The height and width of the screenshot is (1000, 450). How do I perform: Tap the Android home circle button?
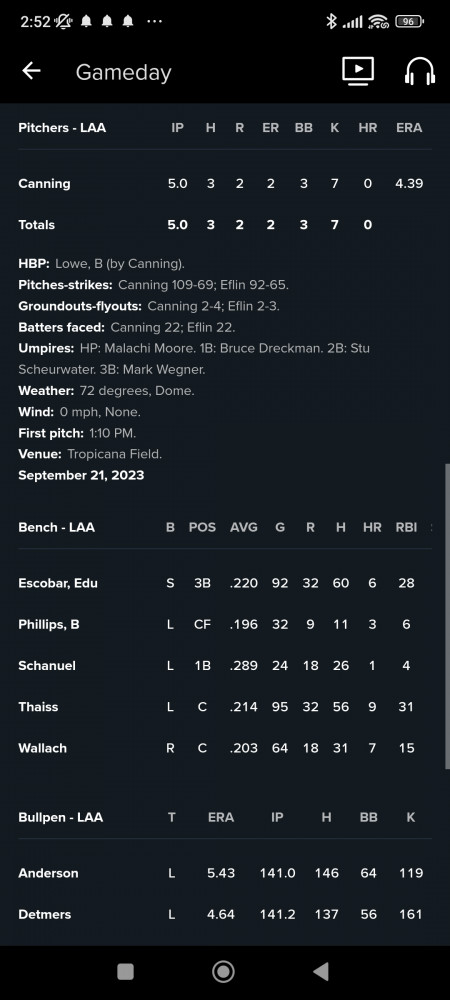pyautogui.click(x=223, y=971)
